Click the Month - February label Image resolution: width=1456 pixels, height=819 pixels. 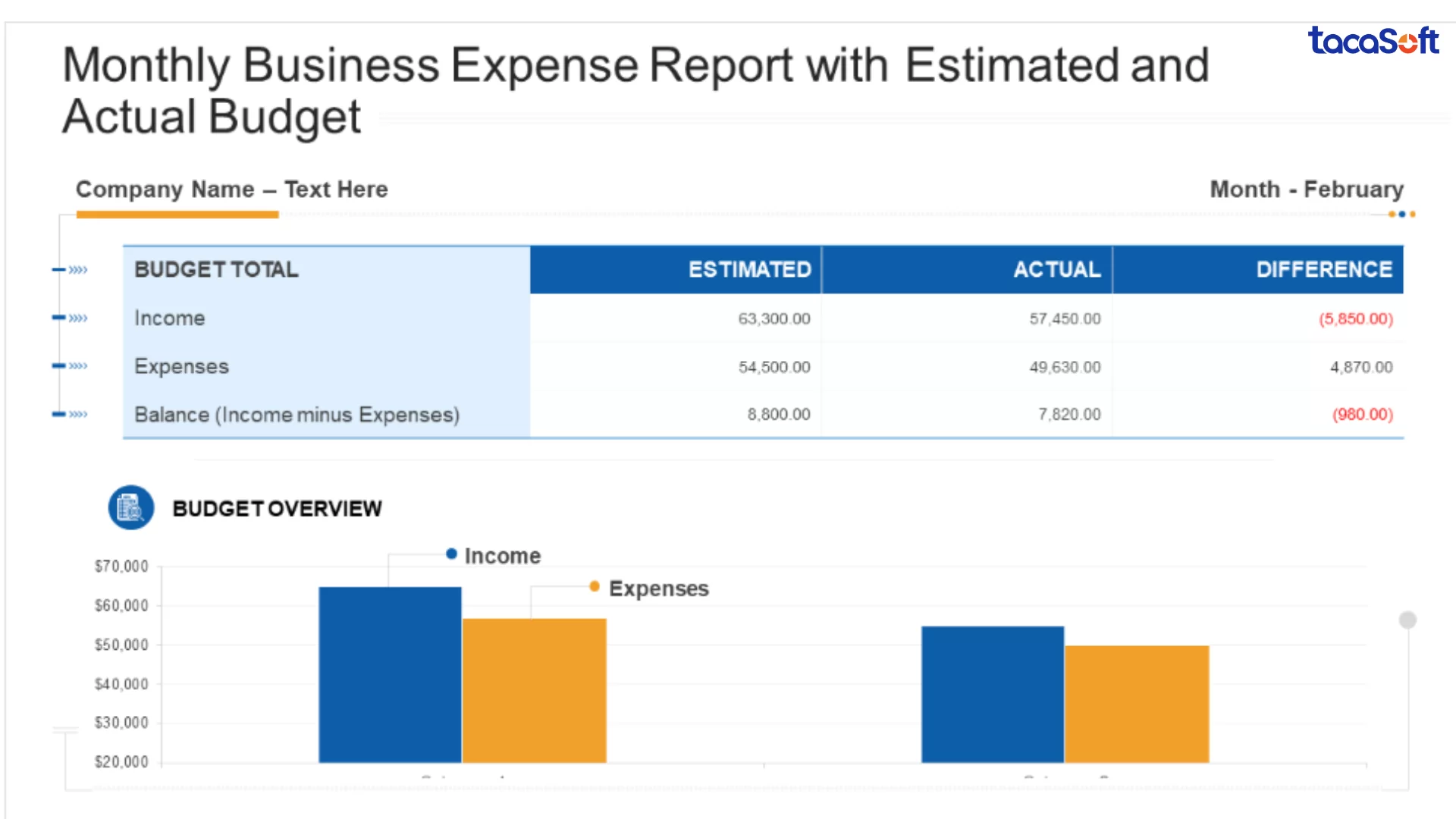pyautogui.click(x=1306, y=190)
